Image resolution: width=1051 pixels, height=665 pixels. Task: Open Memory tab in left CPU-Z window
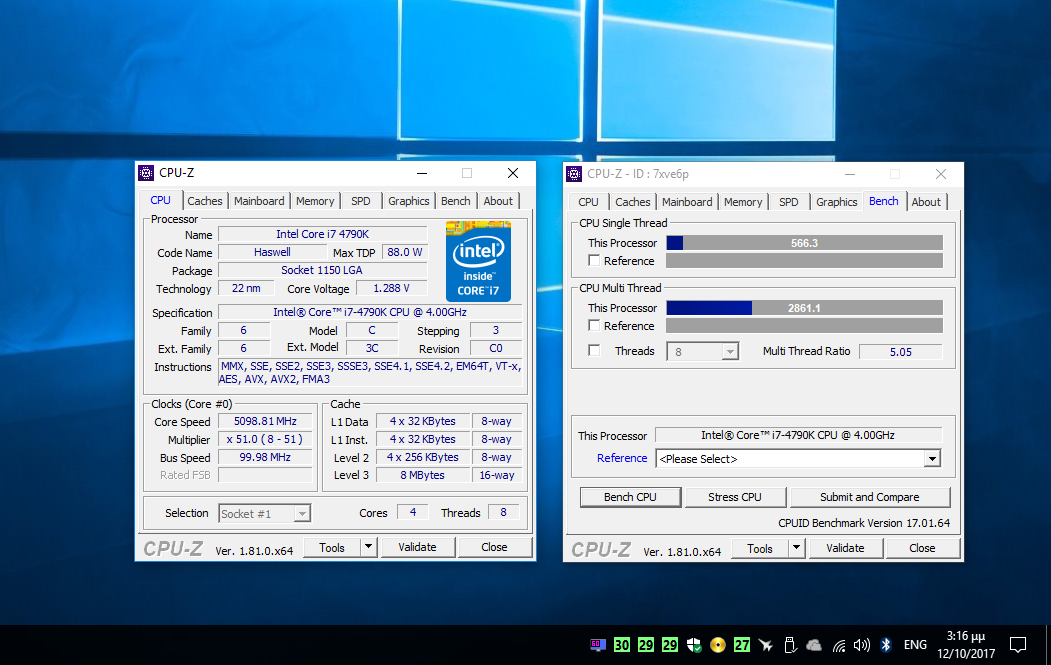(x=315, y=201)
